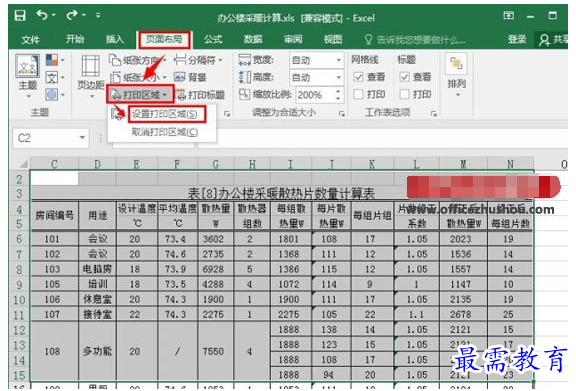Open the 主题 themes gallery button
This screenshot has width=576, height=391.
click(x=28, y=76)
